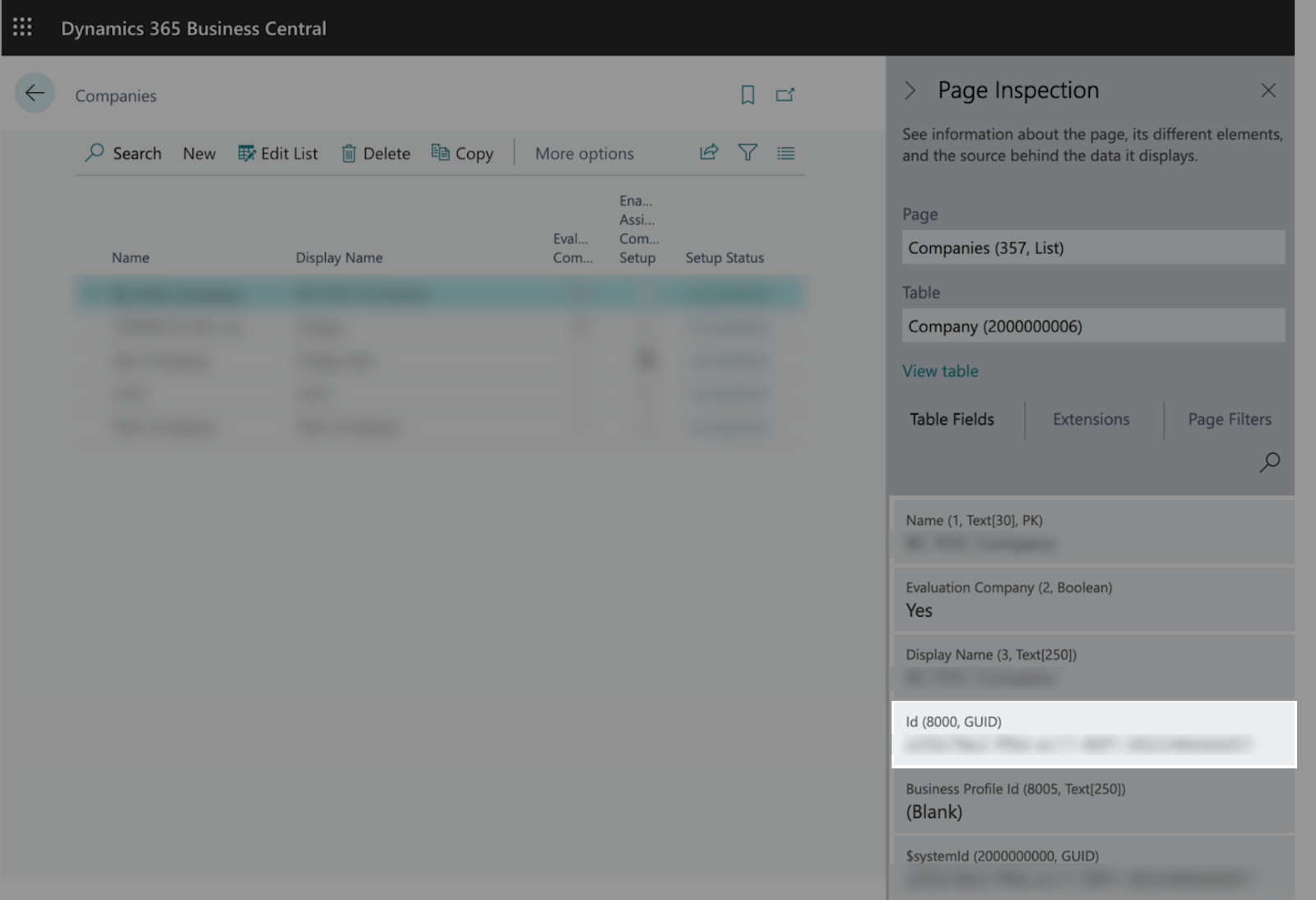This screenshot has width=1316, height=900.
Task: Click the Page field Companies (357, List)
Action: tap(1093, 247)
